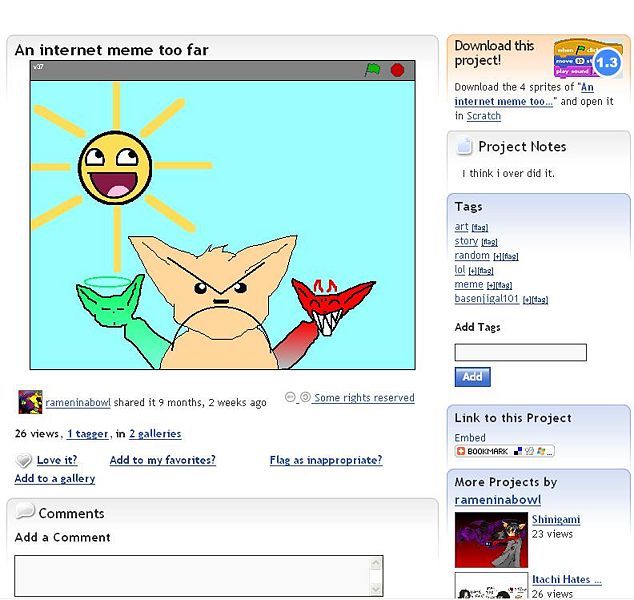Click the Scratch 1.3 download blocks icon
634x600 pixels.
587,59
